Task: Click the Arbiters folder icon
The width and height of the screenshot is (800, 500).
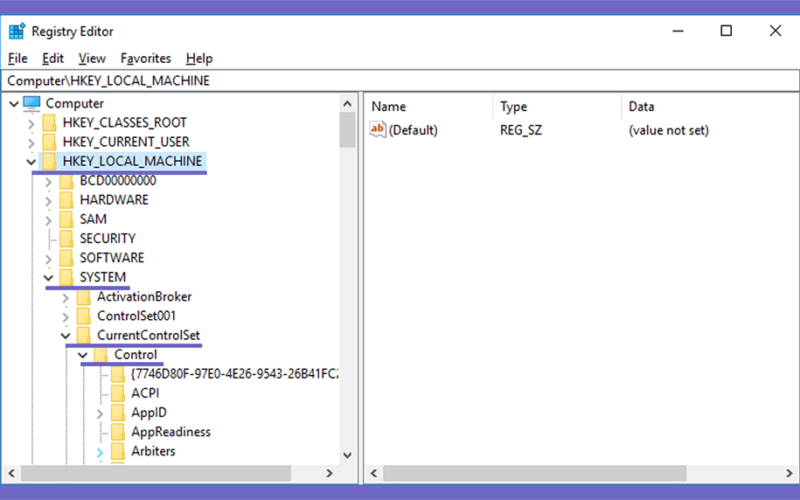Action: 118,452
